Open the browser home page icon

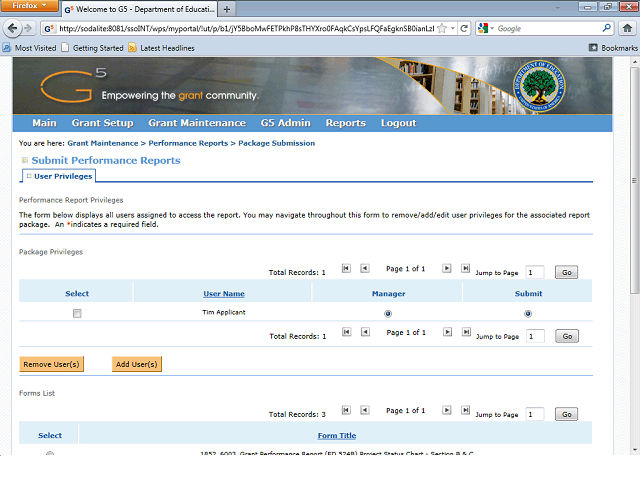[627, 28]
